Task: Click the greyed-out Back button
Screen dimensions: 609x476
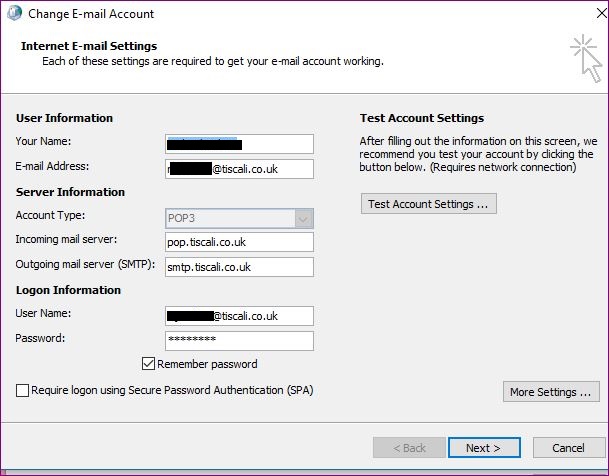Action: (x=408, y=448)
